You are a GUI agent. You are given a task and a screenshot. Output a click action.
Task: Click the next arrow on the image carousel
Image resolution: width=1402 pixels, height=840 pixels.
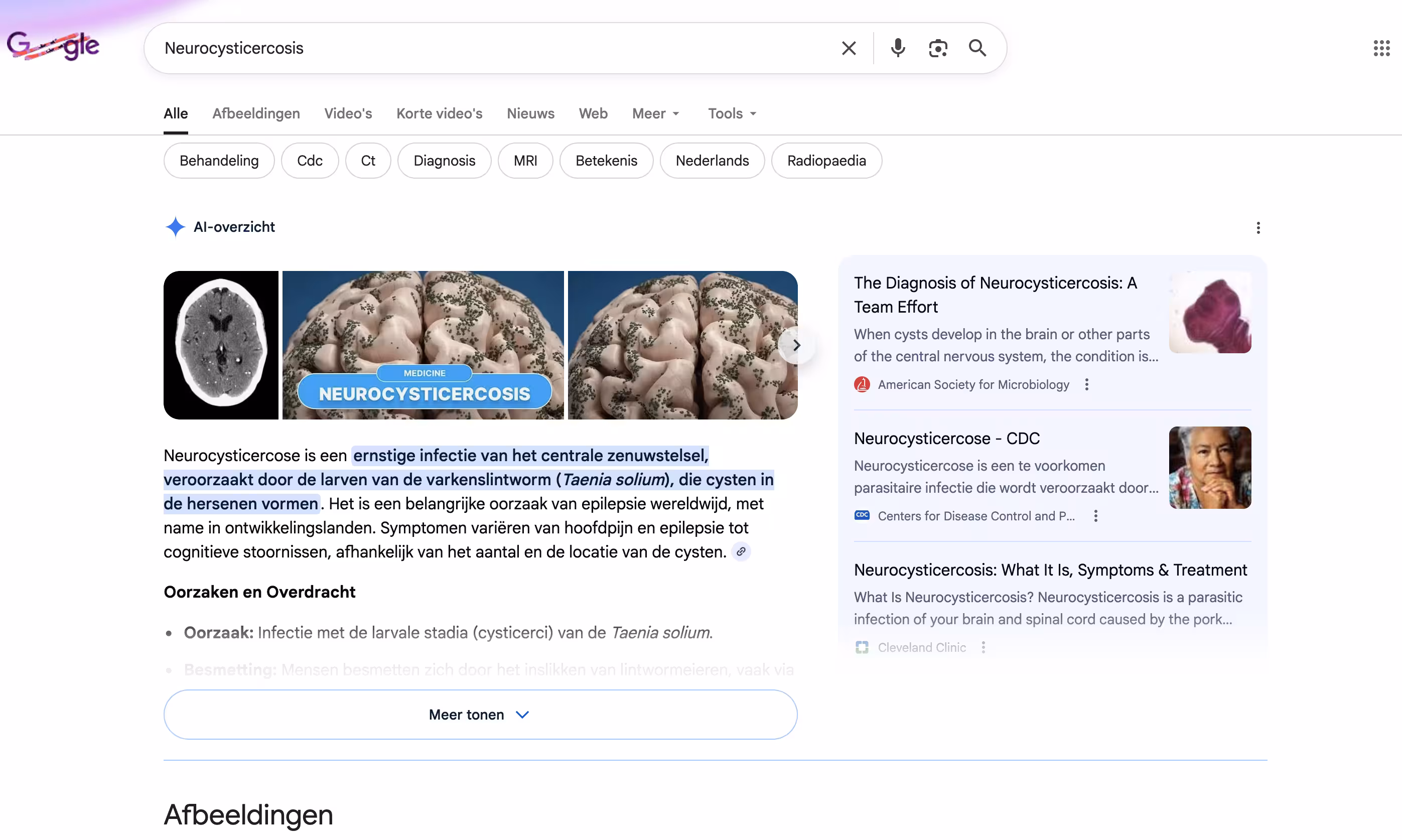796,345
